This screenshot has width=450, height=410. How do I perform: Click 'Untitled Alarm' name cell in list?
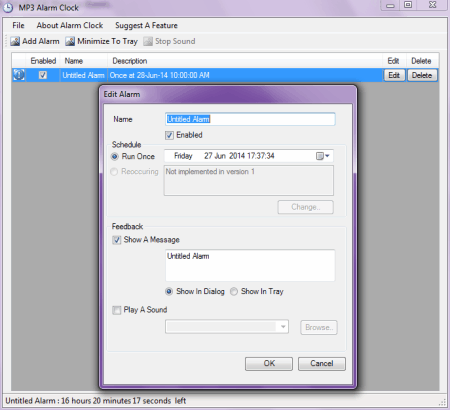pyautogui.click(x=84, y=75)
